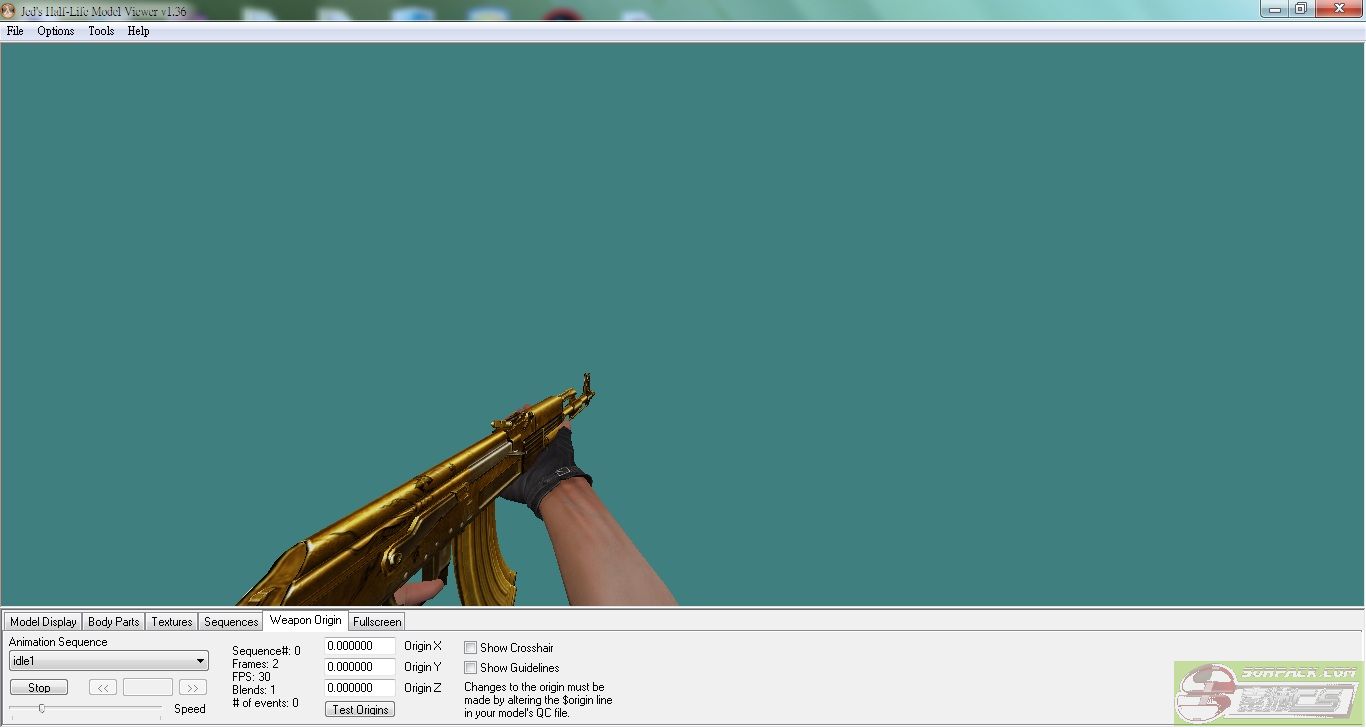Select the Fullscreen tab
This screenshot has height=728, width=1366.
click(377, 622)
